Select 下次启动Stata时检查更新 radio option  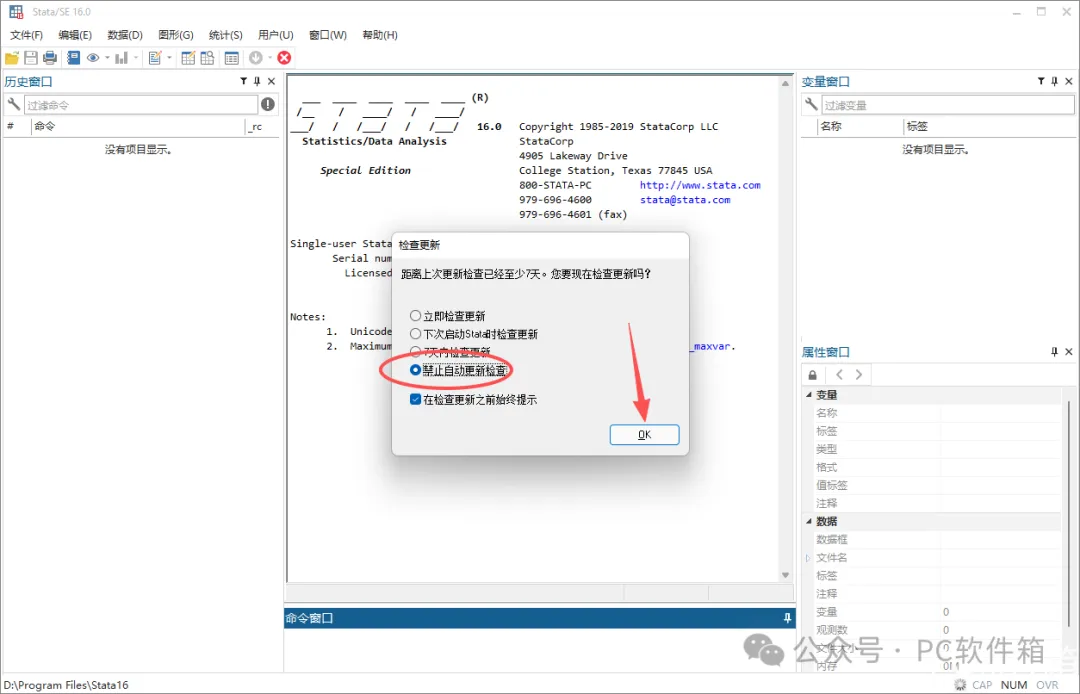pos(415,334)
